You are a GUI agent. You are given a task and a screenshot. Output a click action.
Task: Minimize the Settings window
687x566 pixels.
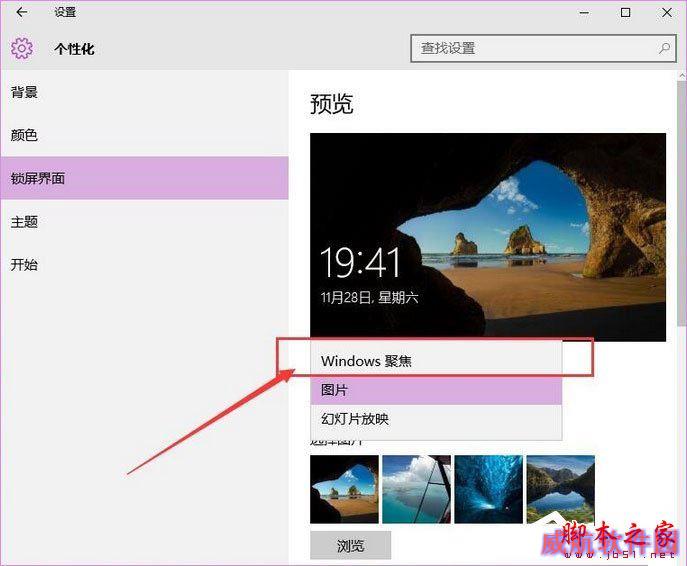pos(584,13)
